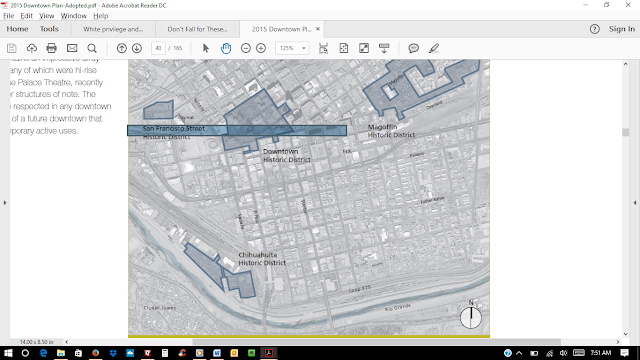640x360 pixels.
Task: Close the 2015 Downtown Plan tab
Action: click(x=318, y=29)
